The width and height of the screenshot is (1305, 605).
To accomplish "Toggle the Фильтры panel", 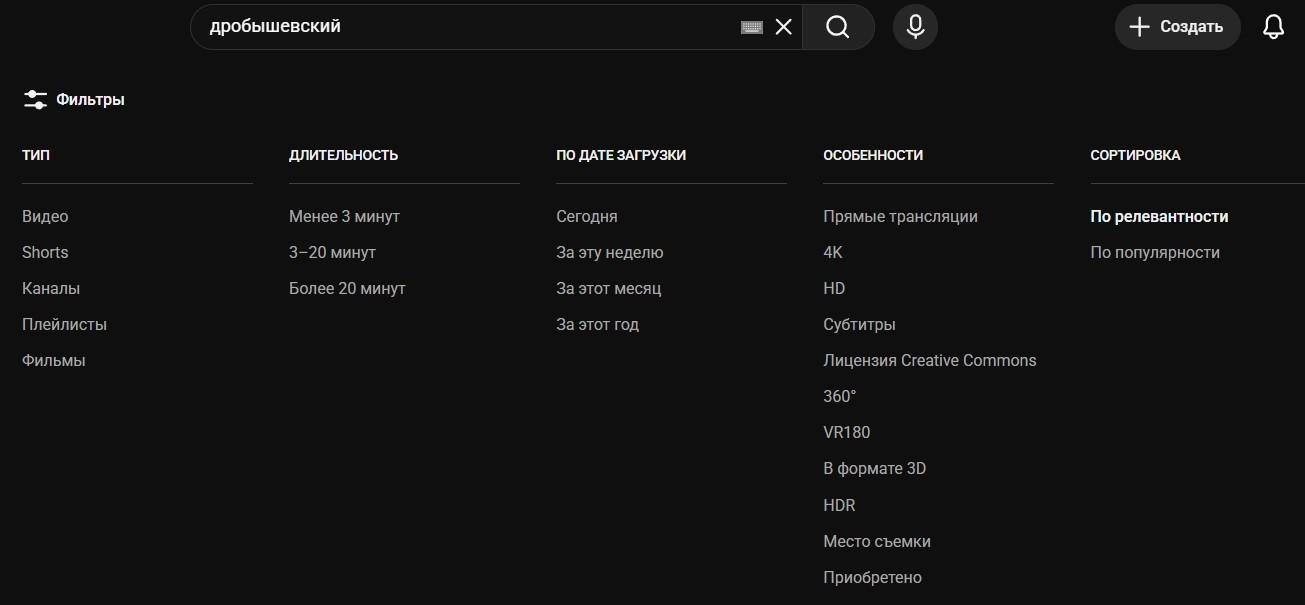I will [x=74, y=100].
